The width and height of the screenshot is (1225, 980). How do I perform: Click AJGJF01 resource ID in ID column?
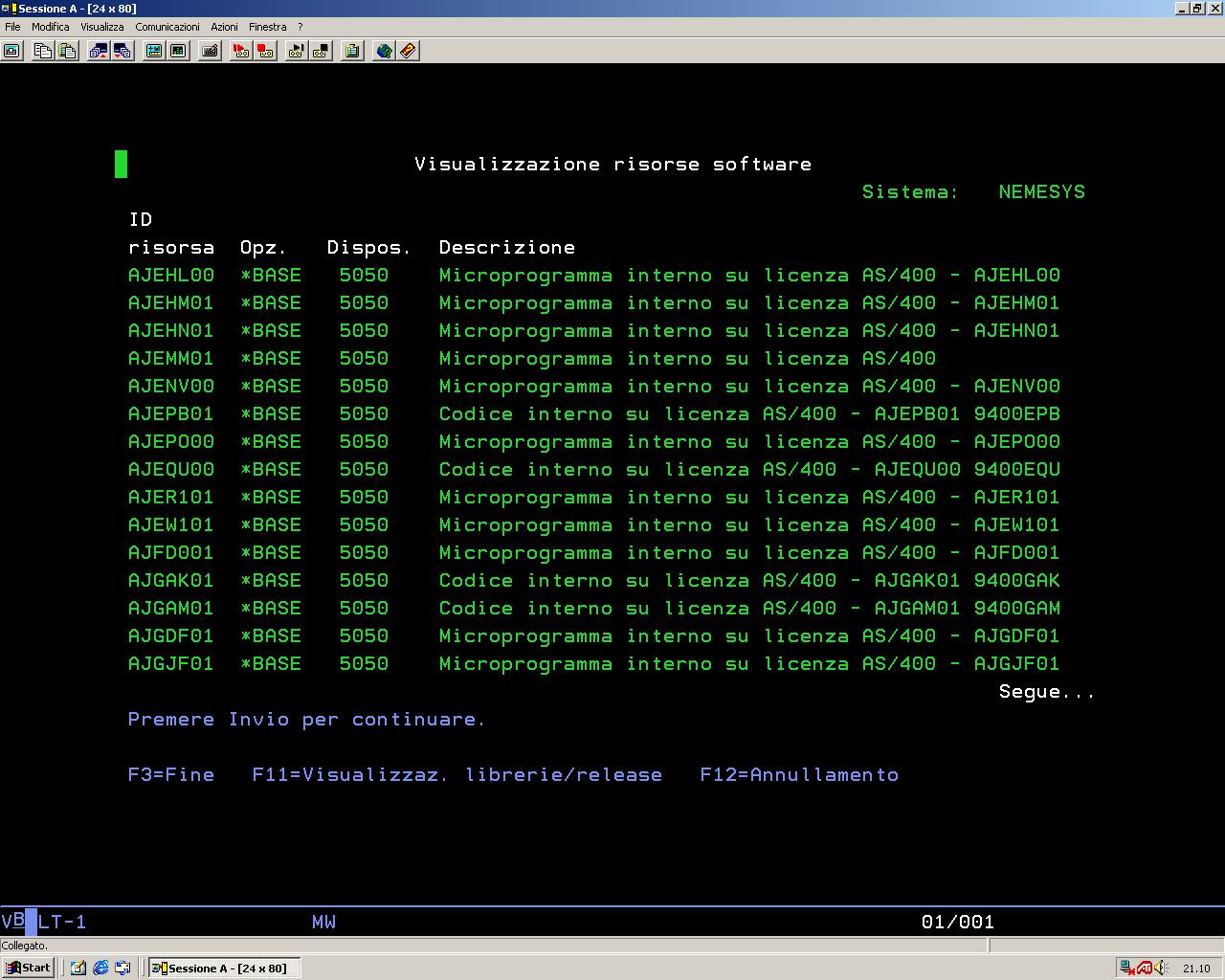pyautogui.click(x=171, y=663)
